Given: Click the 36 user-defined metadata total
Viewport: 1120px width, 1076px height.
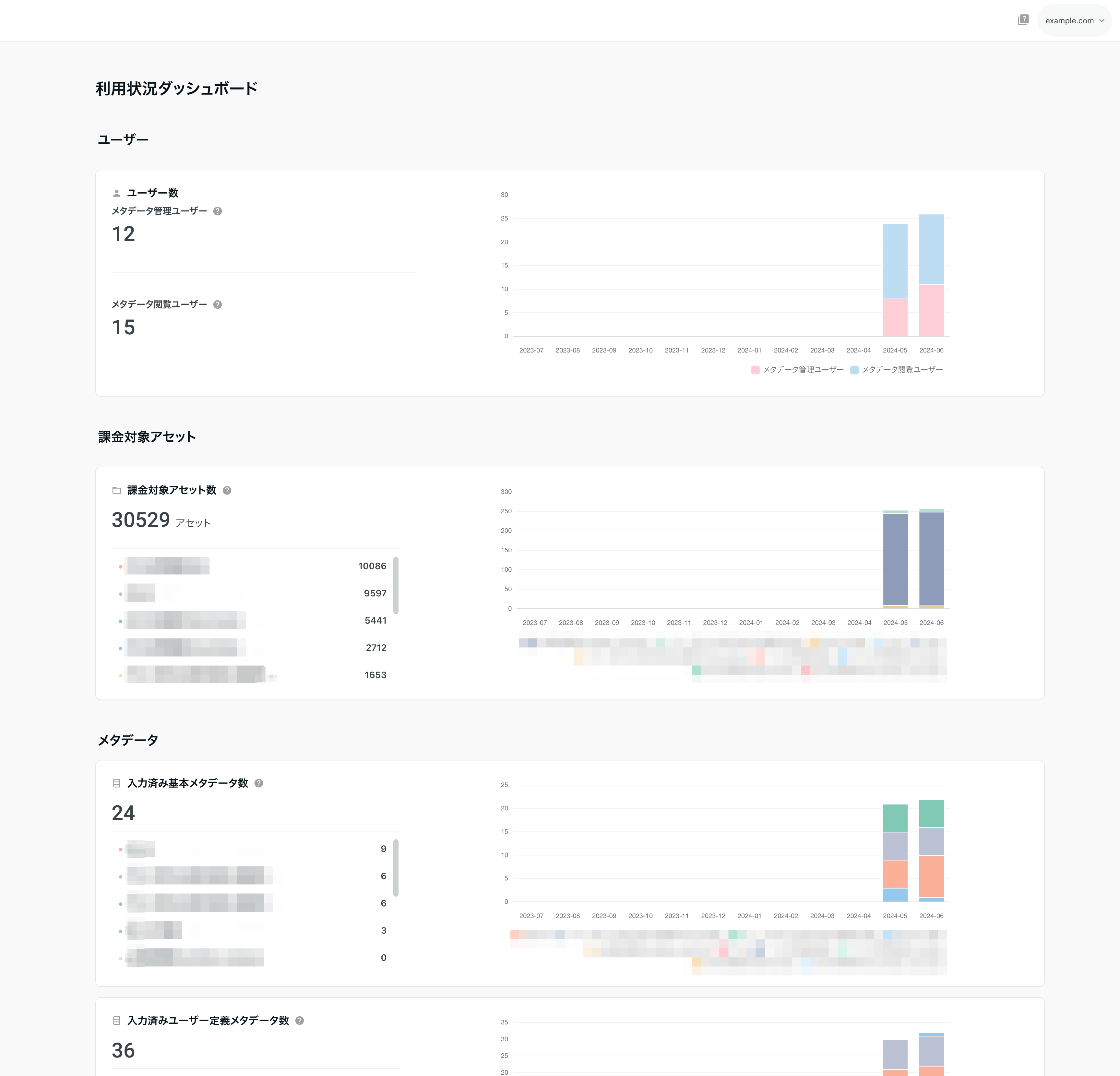Looking at the screenshot, I should click(x=124, y=1050).
